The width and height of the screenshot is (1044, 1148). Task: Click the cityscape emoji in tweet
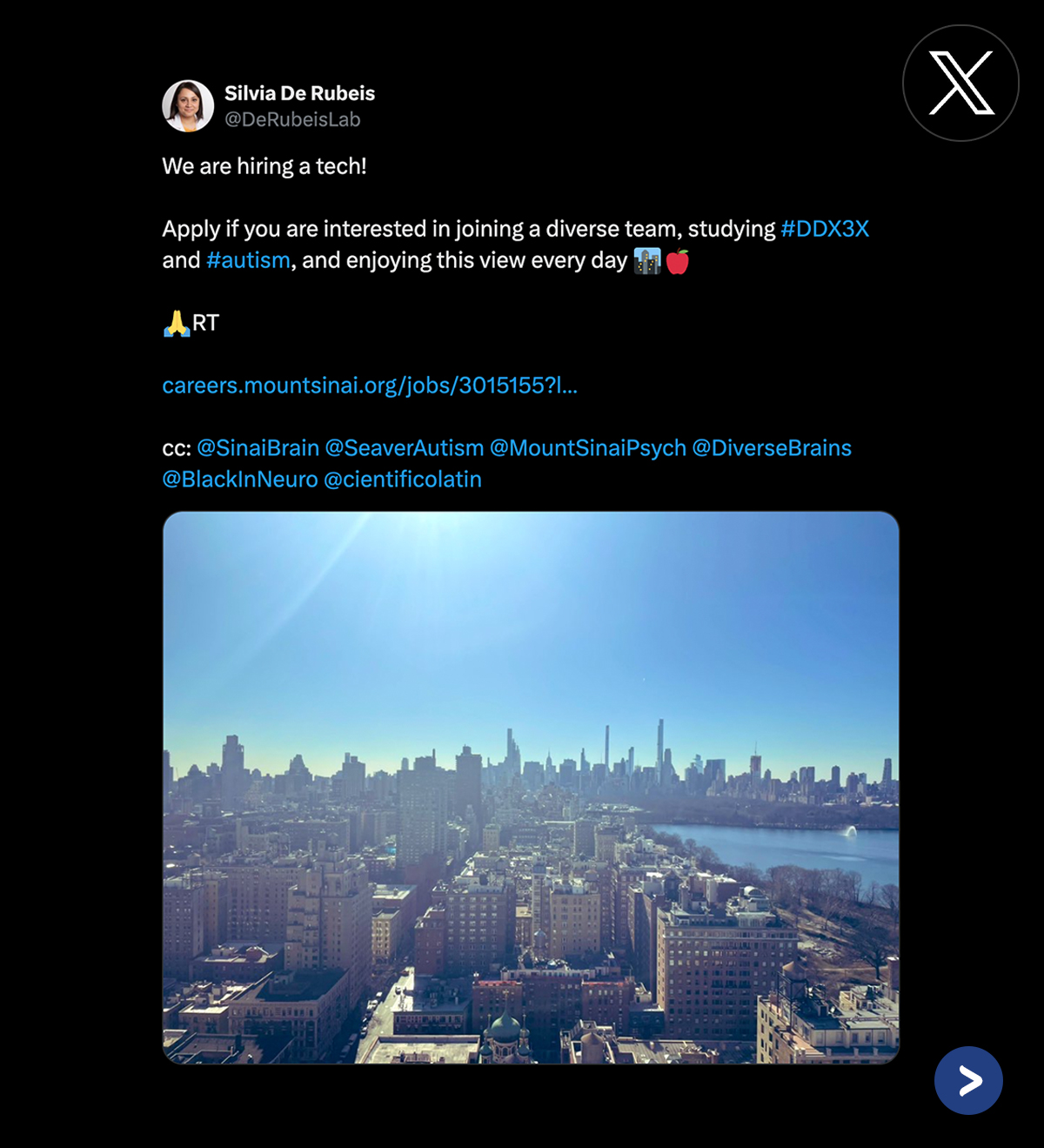point(647,260)
